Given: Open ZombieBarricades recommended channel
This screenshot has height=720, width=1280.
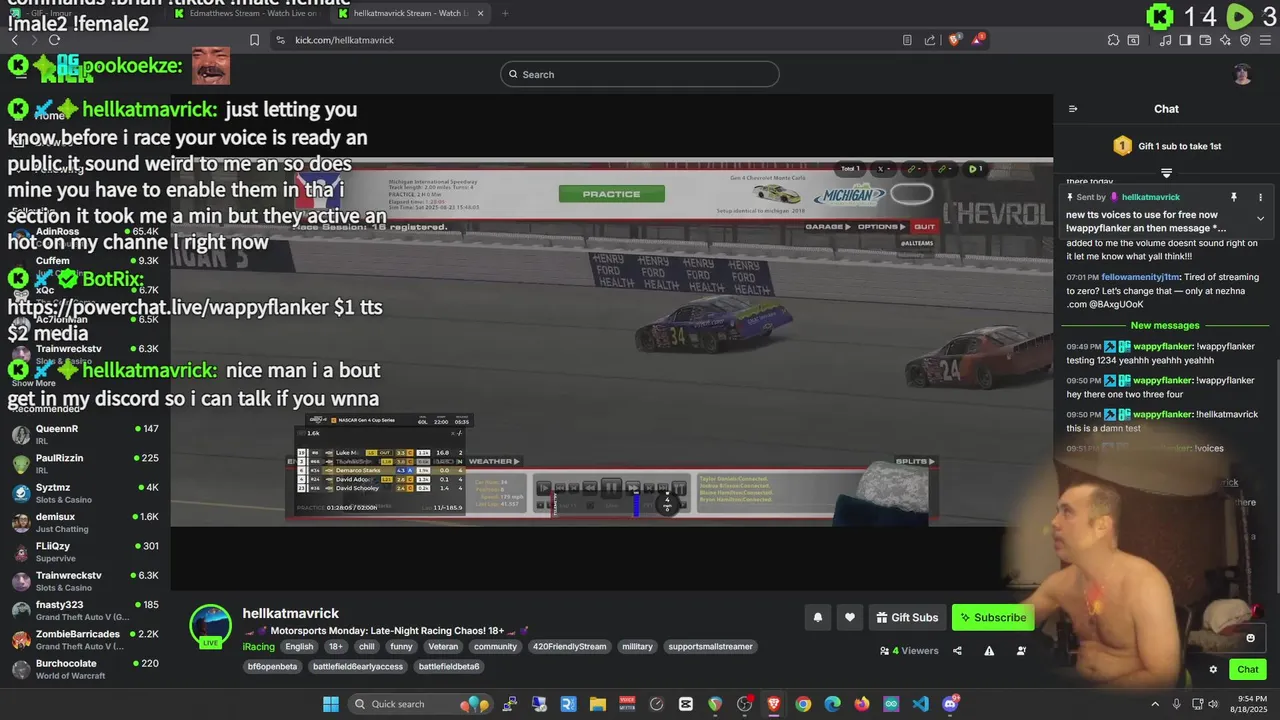Looking at the screenshot, I should 87,640.
